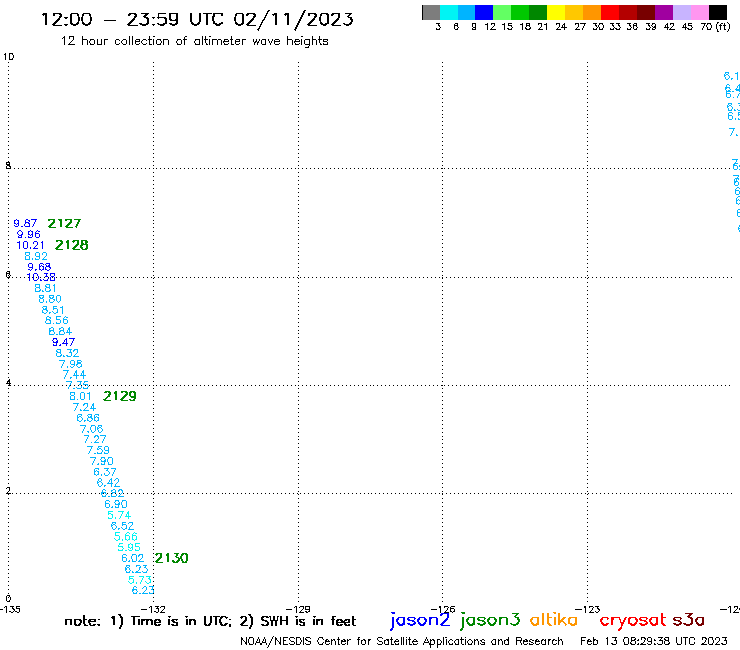Click the wave height value 8.01
The height and width of the screenshot is (650, 740).
pos(80,396)
